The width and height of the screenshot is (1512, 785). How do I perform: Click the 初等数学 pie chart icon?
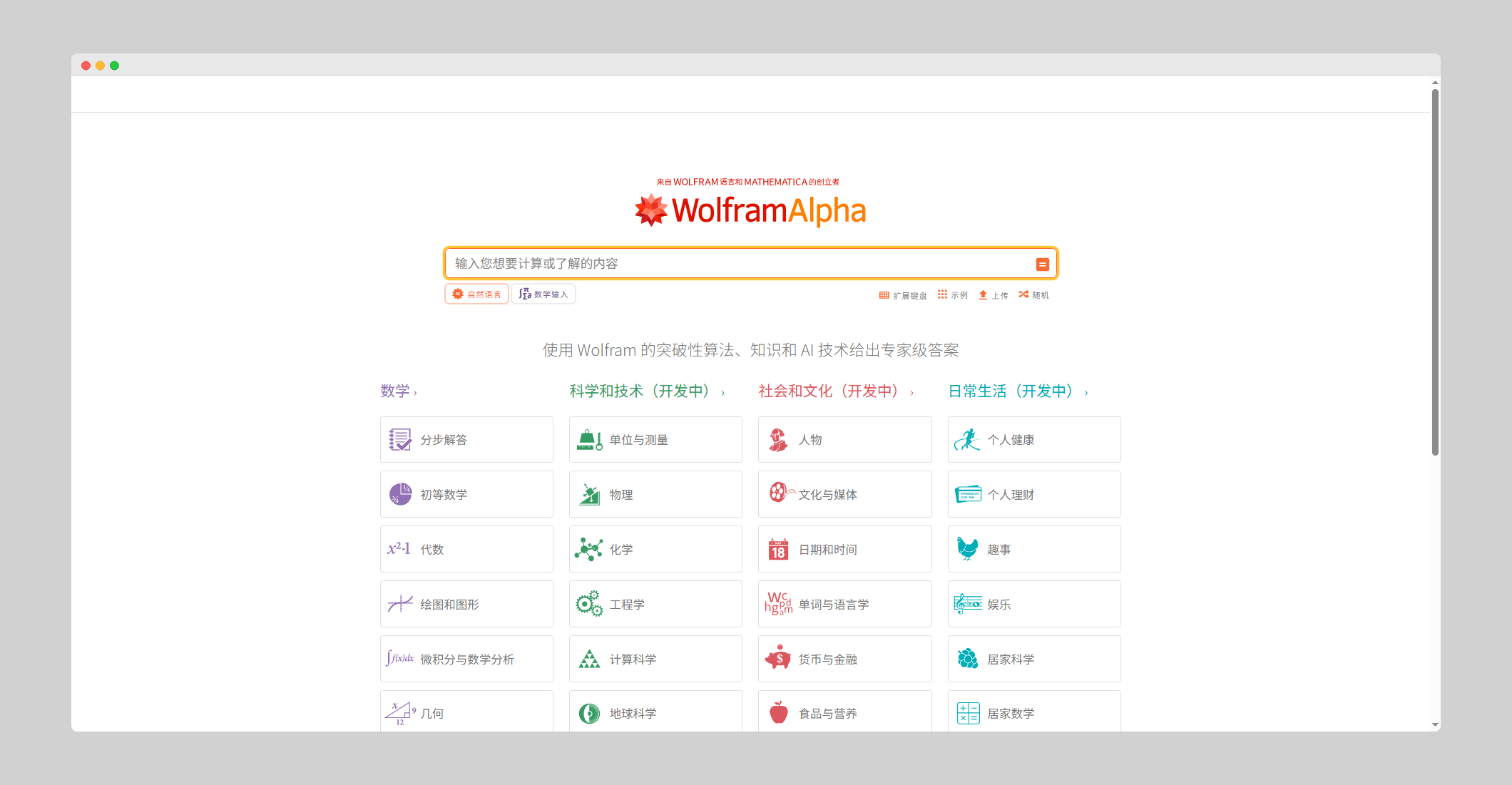(x=400, y=494)
